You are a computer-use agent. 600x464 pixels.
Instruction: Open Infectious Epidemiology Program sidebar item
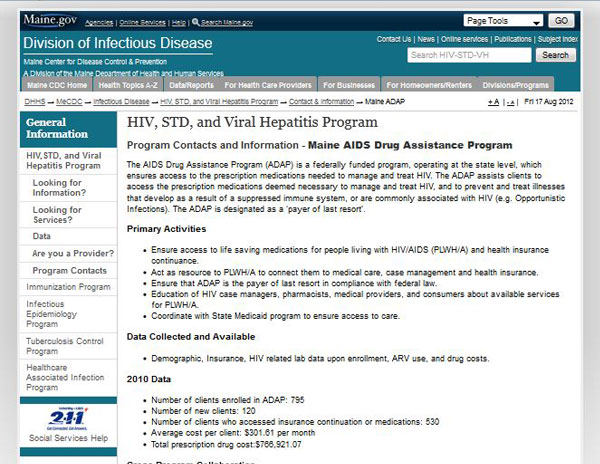click(x=51, y=314)
